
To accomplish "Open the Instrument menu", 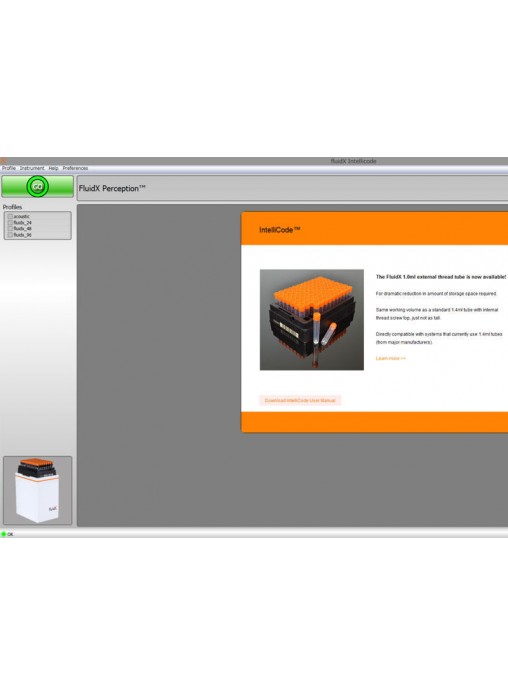I will point(32,168).
